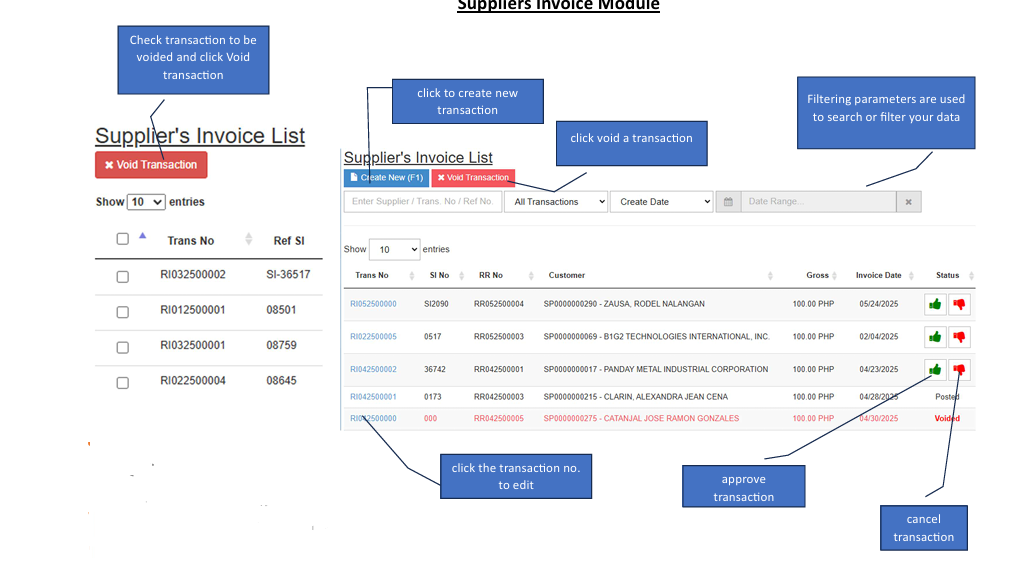Sort by the Customer column
The image size is (1034, 572).
[x=770, y=276]
